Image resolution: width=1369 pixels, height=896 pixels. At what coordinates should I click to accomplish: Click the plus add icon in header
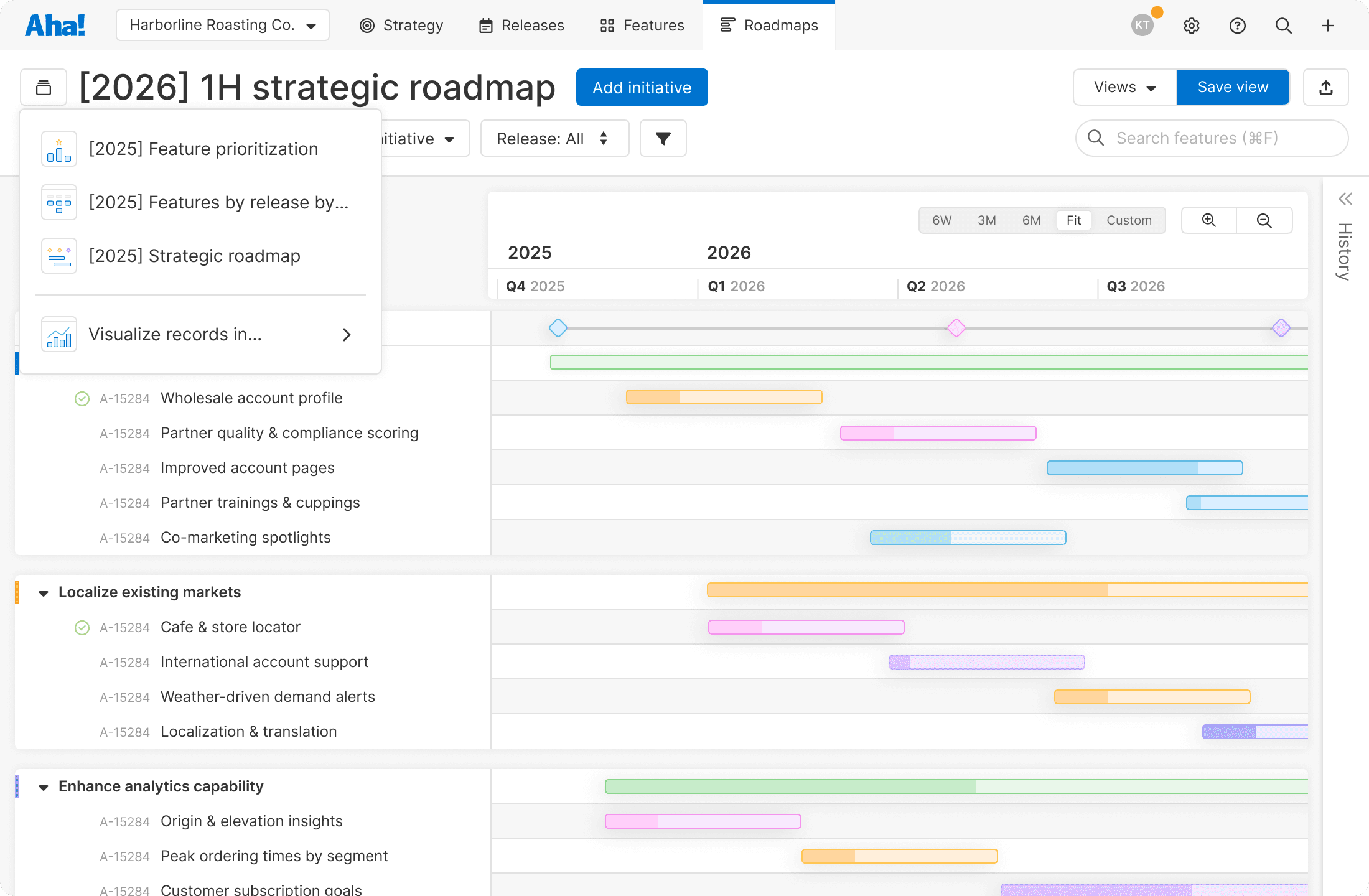[x=1327, y=26]
